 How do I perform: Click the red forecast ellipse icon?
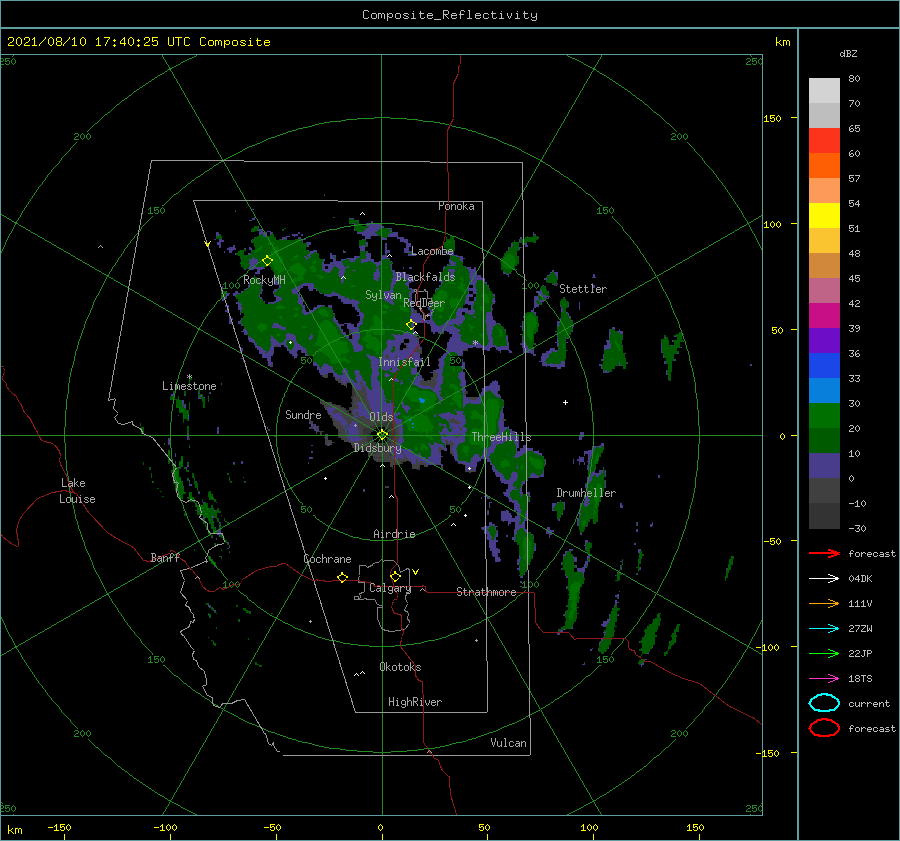pos(824,728)
